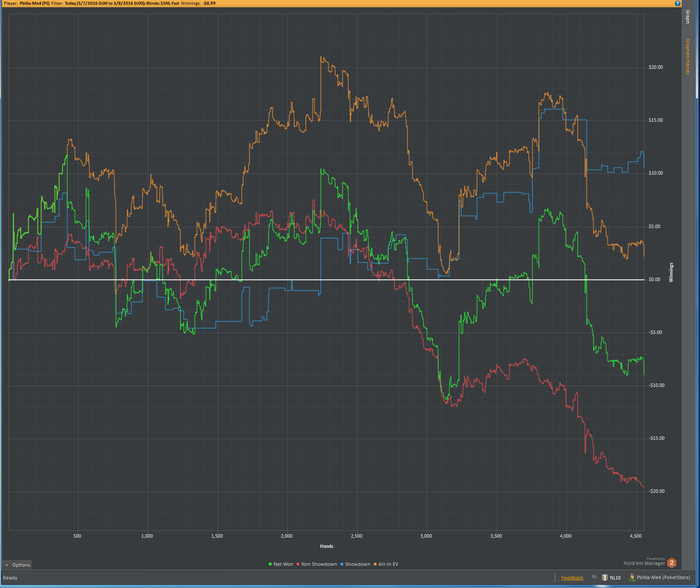Click the 1,000 hands axis label
This screenshot has height=588, width=700.
point(147,536)
